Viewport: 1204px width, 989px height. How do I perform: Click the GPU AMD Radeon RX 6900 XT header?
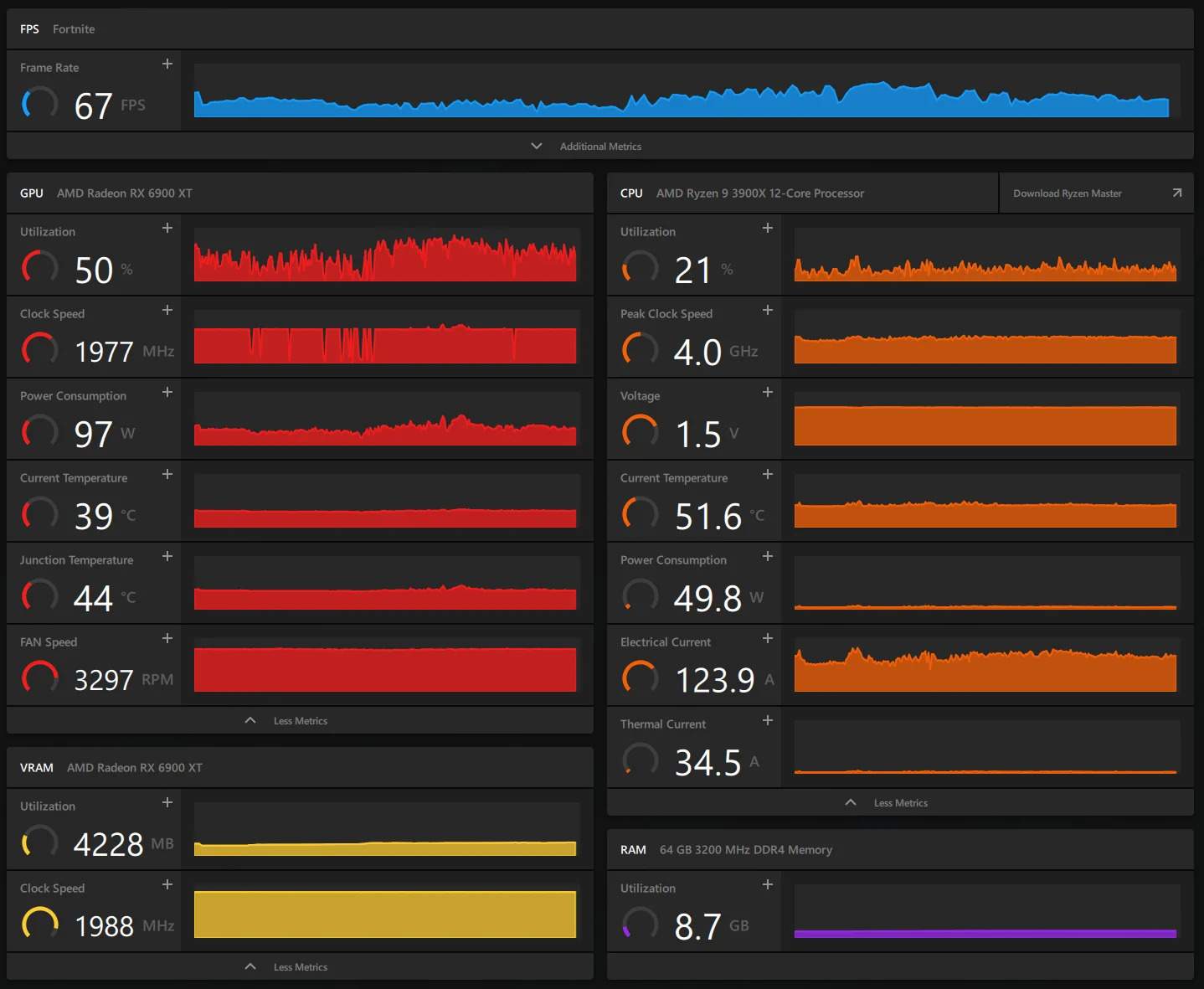(x=300, y=193)
